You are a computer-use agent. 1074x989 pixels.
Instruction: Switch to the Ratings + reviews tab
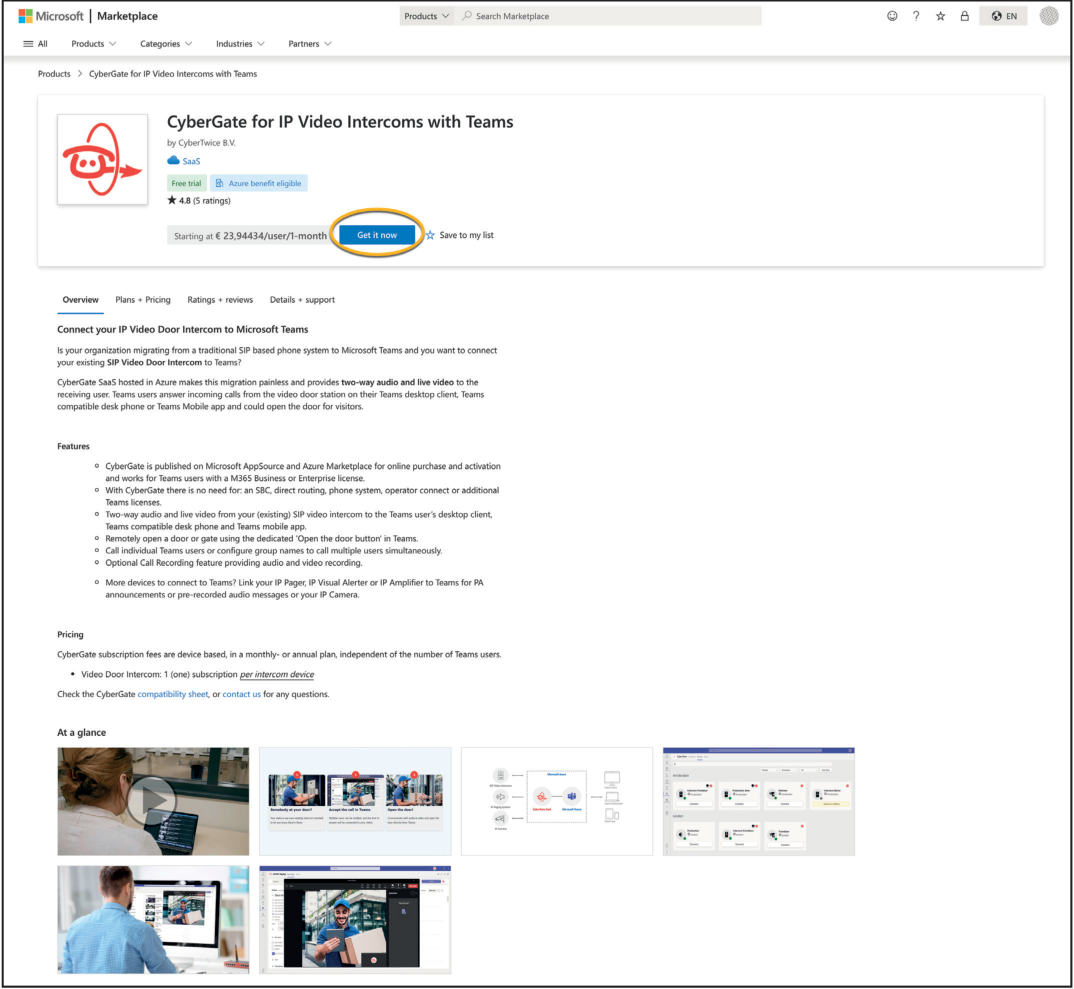coord(220,300)
